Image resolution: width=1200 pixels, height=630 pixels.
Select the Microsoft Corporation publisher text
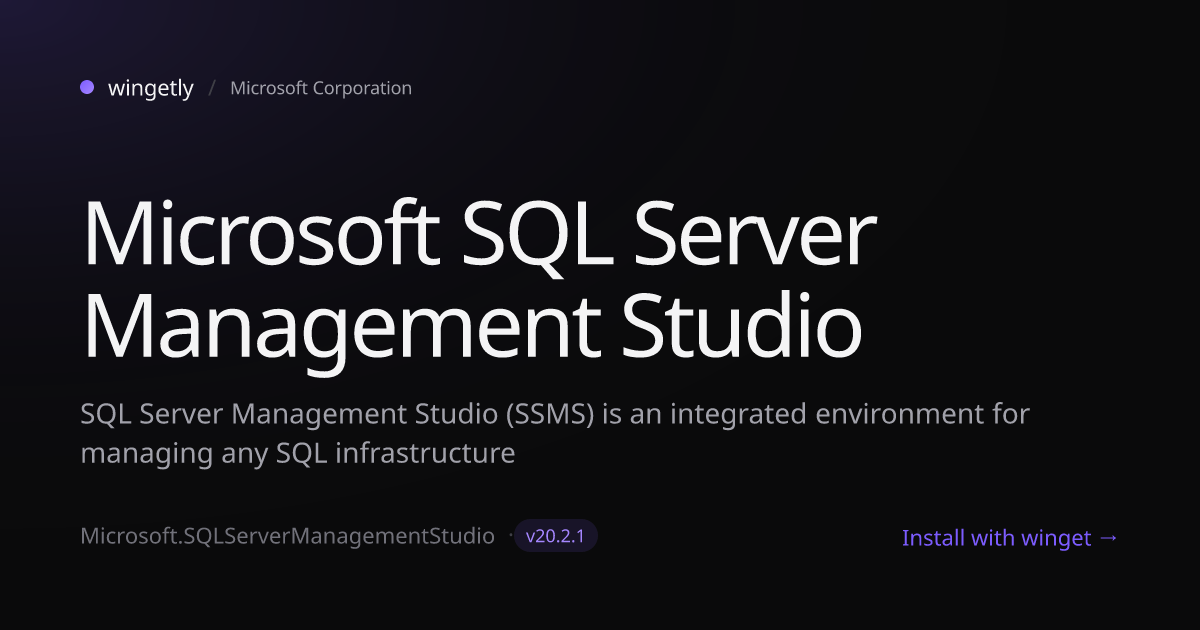point(321,88)
